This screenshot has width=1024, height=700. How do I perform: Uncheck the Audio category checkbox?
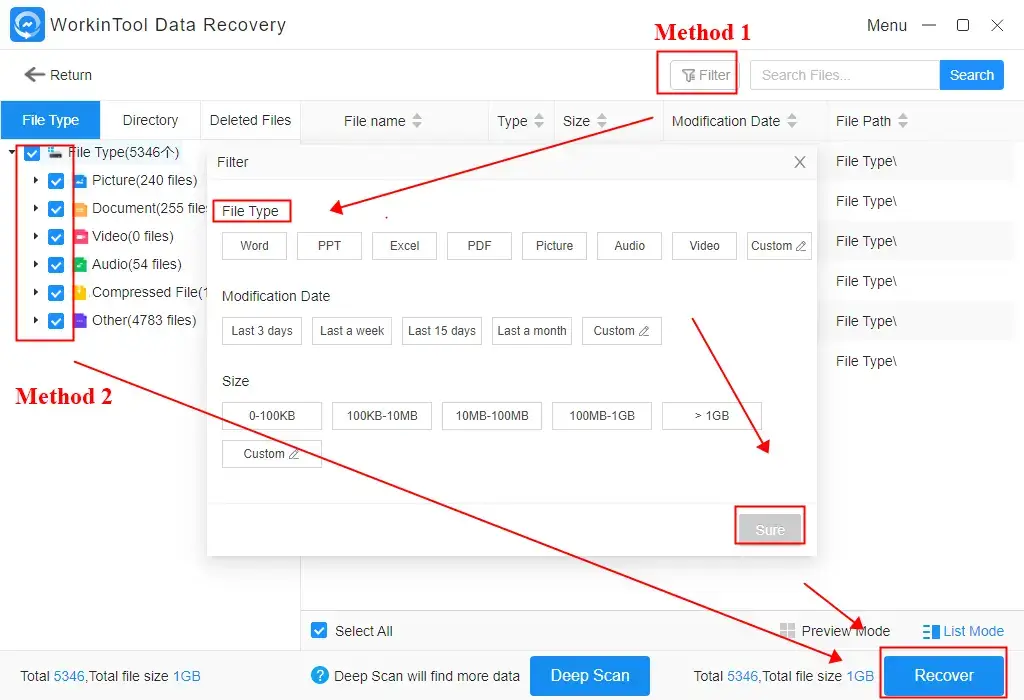click(56, 264)
